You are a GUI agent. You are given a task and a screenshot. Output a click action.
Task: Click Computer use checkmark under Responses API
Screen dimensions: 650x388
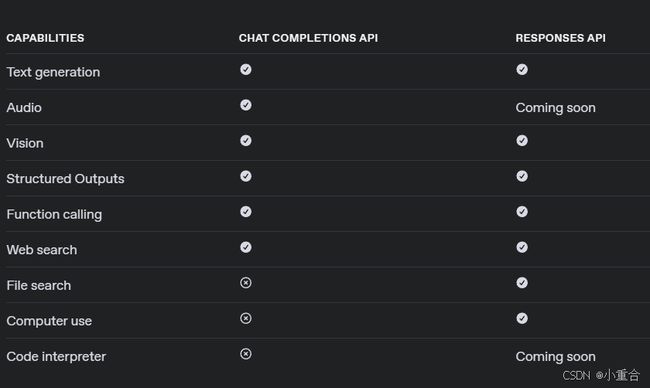pyautogui.click(x=522, y=318)
